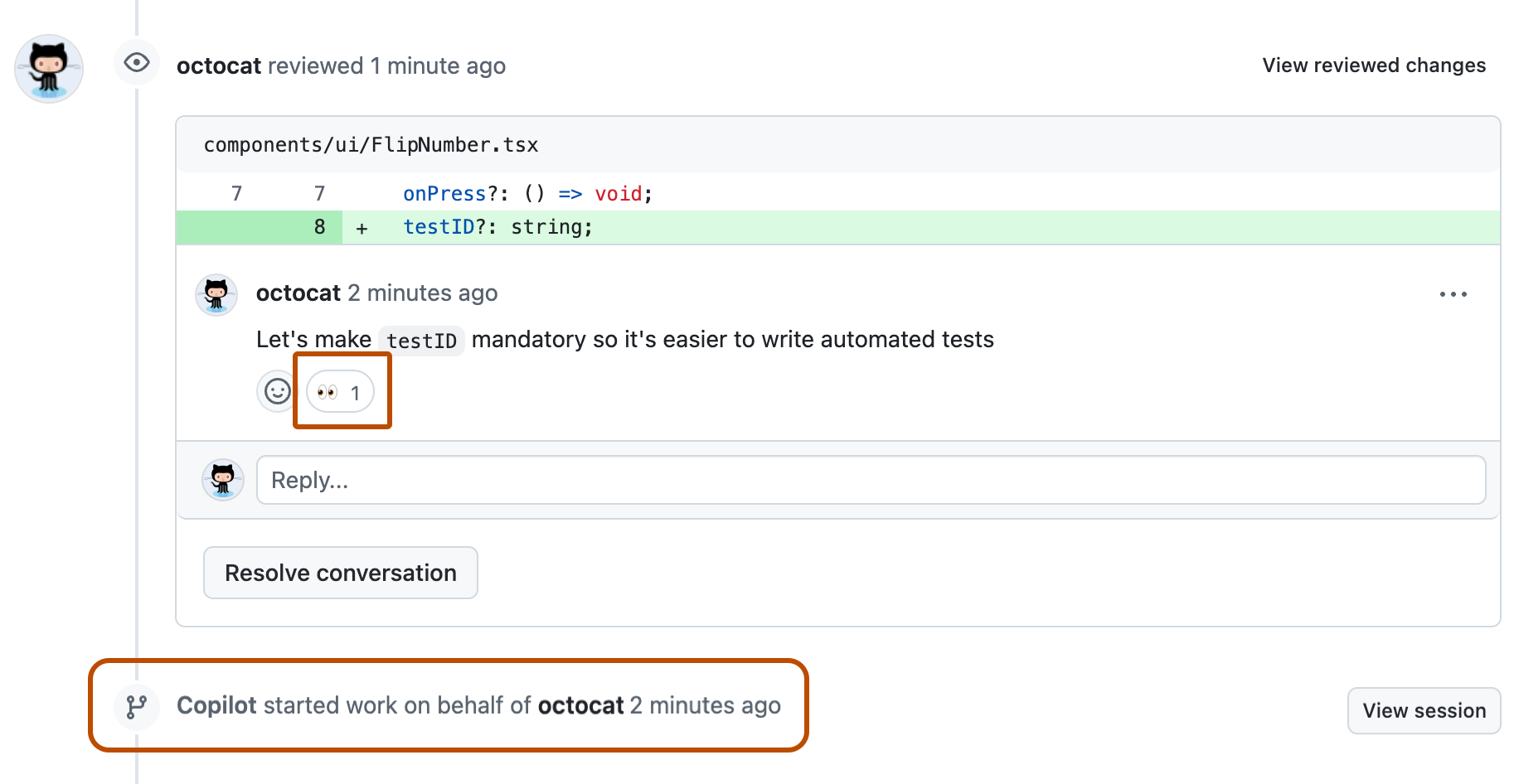Click the plus marker on the added diff line

pos(362,227)
